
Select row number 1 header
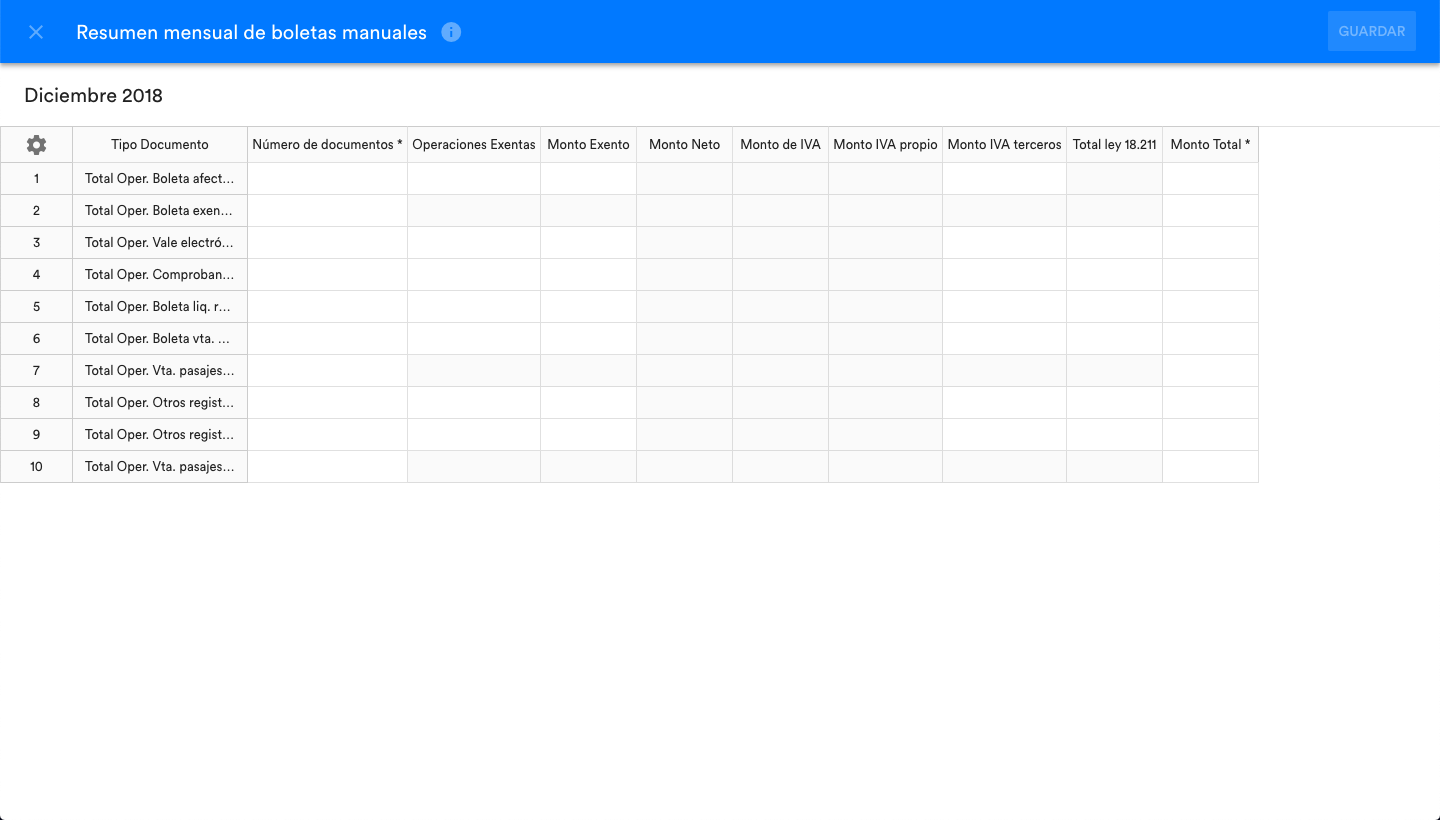36,179
